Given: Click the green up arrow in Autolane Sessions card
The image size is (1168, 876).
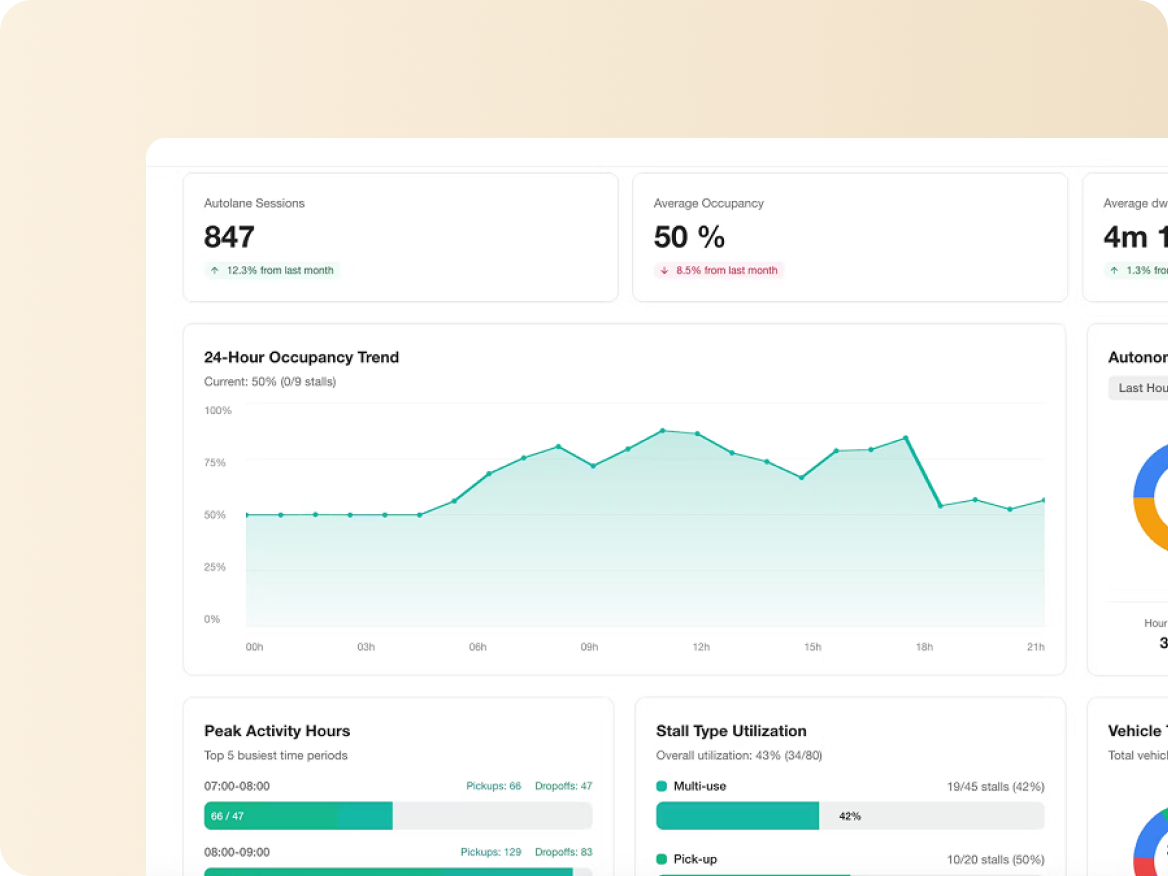Looking at the screenshot, I should [215, 270].
